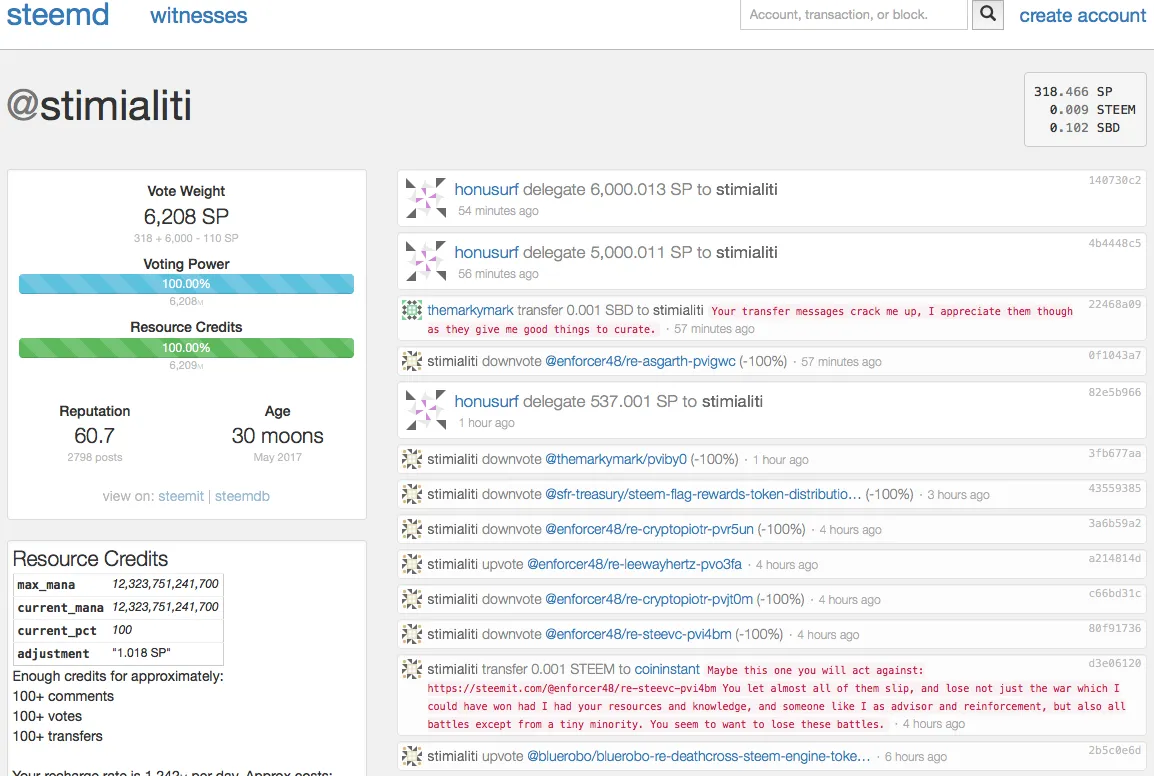
Task: Click stimialiti avatar on re-cryptopiotr-pvjt0m row
Action: click(412, 599)
